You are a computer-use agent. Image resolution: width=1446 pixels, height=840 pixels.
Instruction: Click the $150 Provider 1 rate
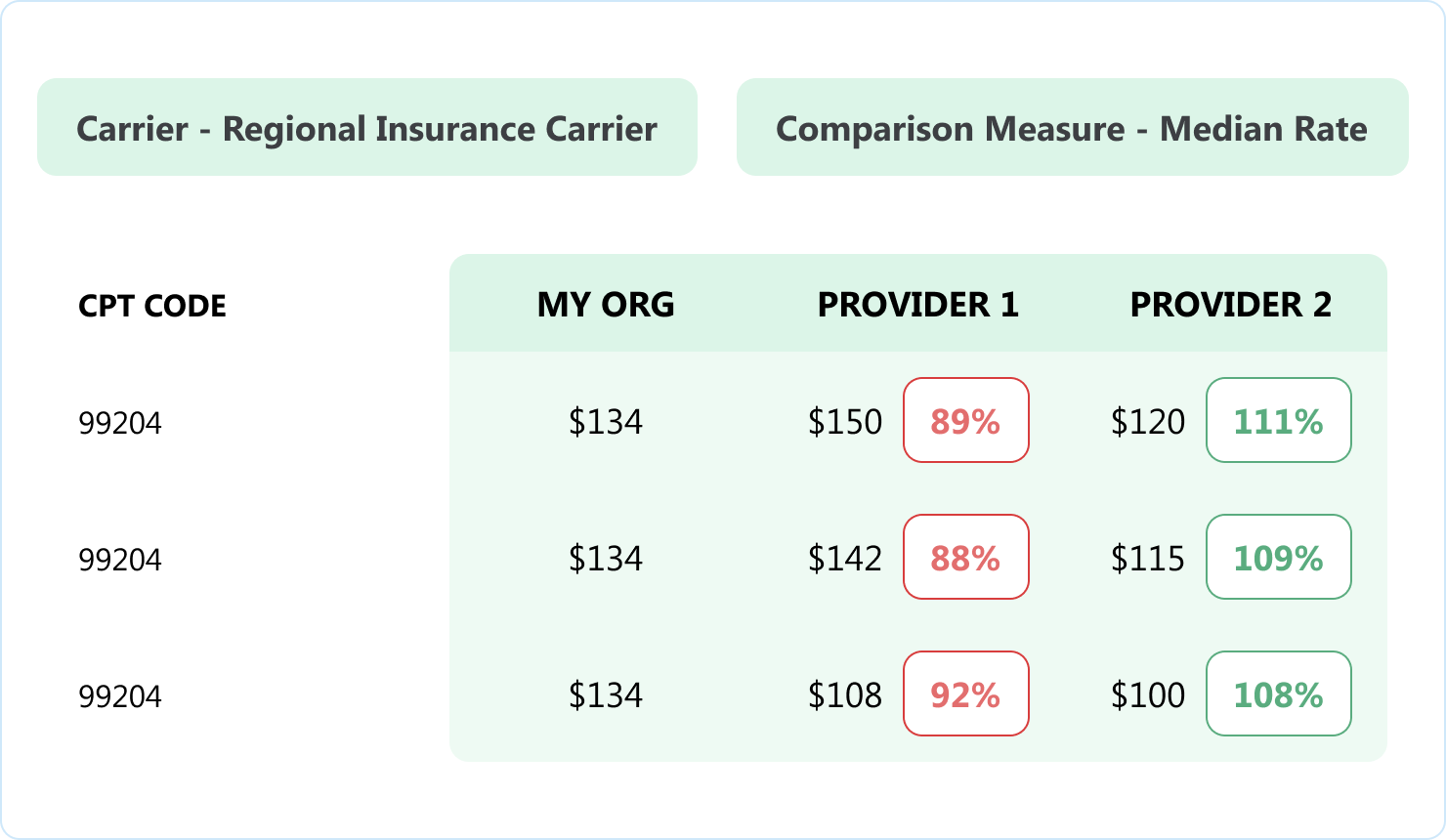tap(845, 422)
